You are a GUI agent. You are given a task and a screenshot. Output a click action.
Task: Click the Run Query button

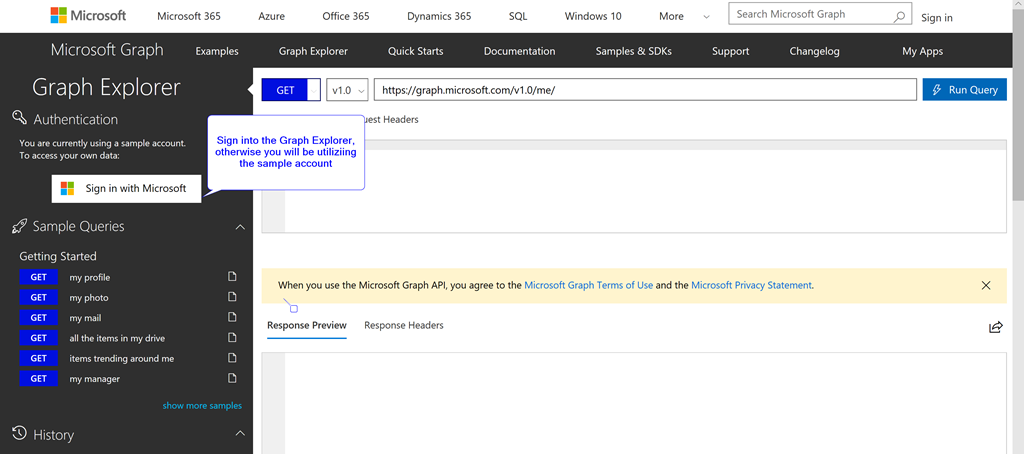click(x=965, y=90)
